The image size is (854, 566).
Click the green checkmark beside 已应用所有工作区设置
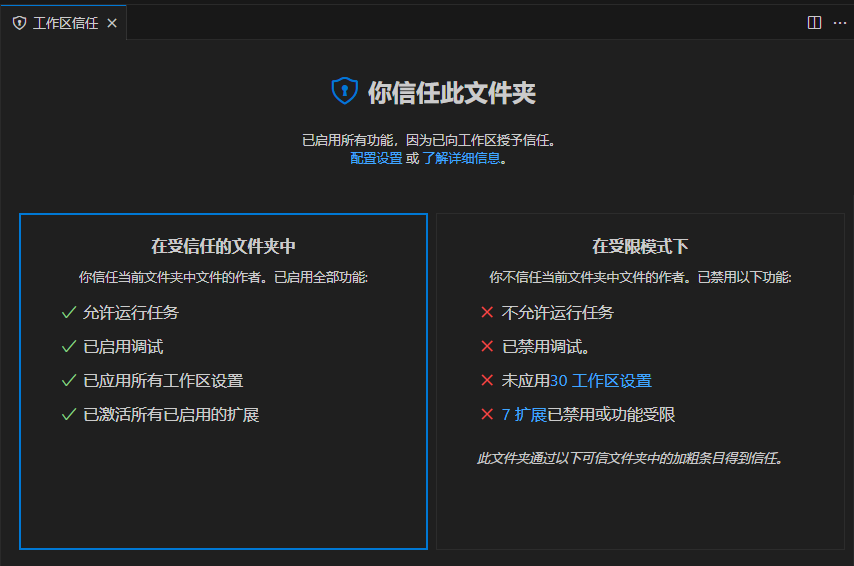69,381
